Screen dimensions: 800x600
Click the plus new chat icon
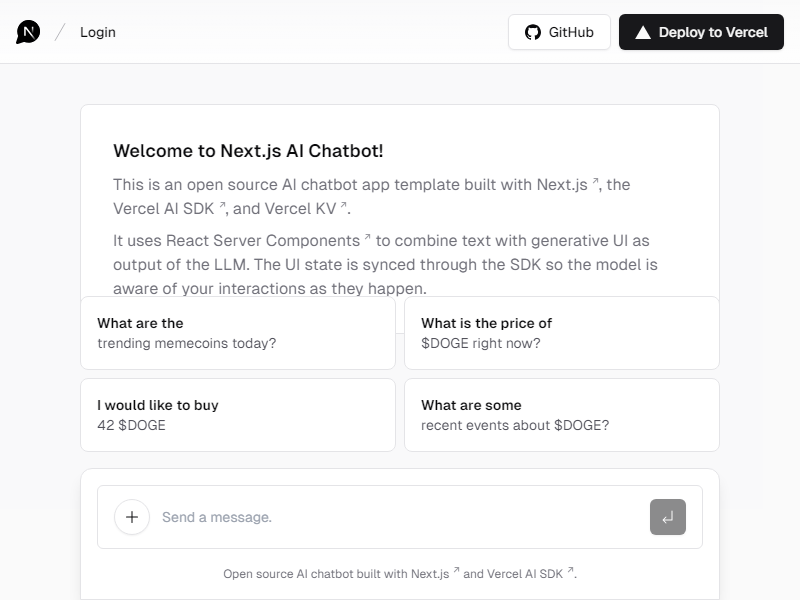(x=132, y=517)
